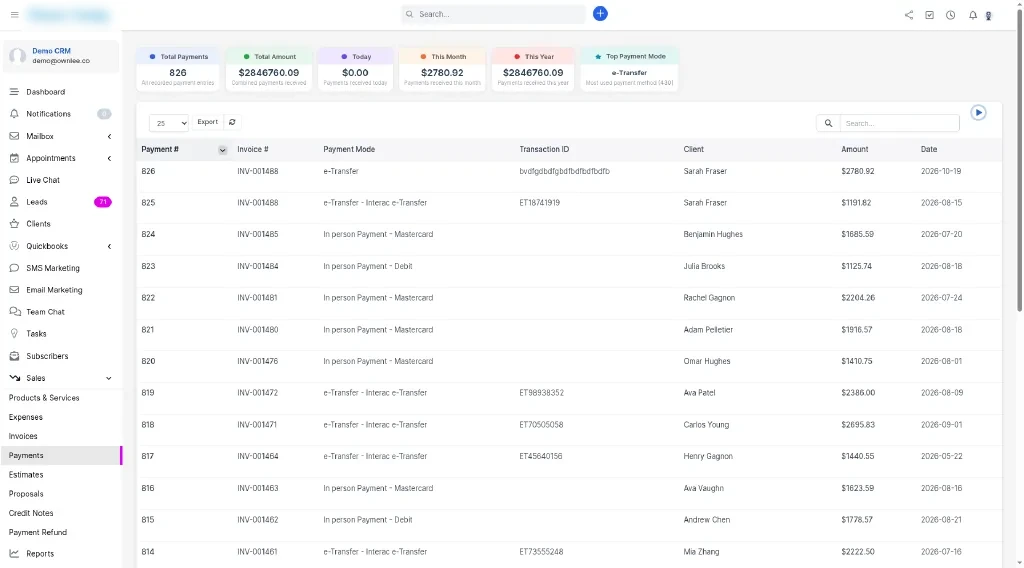The image size is (1024, 568).
Task: Click the Reports chart icon
Action: click(14, 554)
